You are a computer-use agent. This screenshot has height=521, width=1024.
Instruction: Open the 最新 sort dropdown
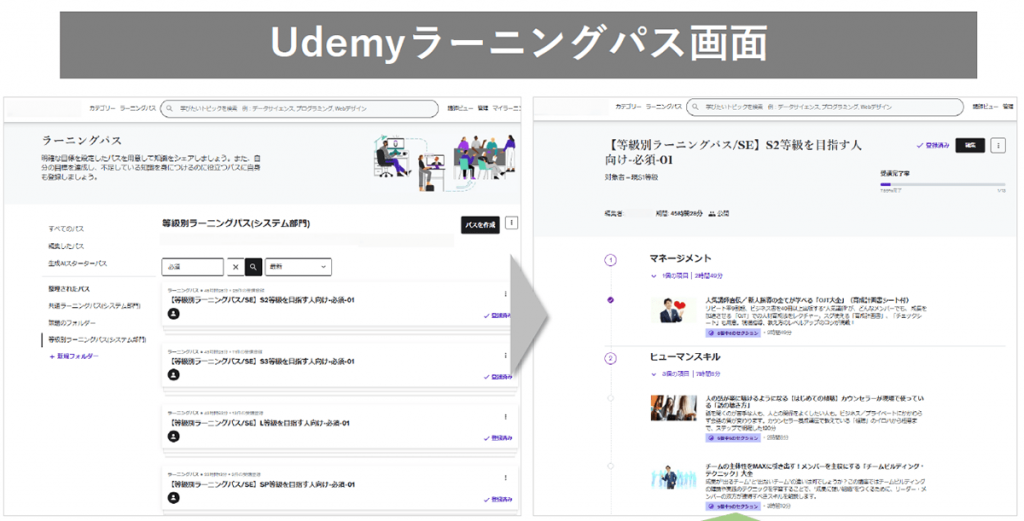point(297,267)
